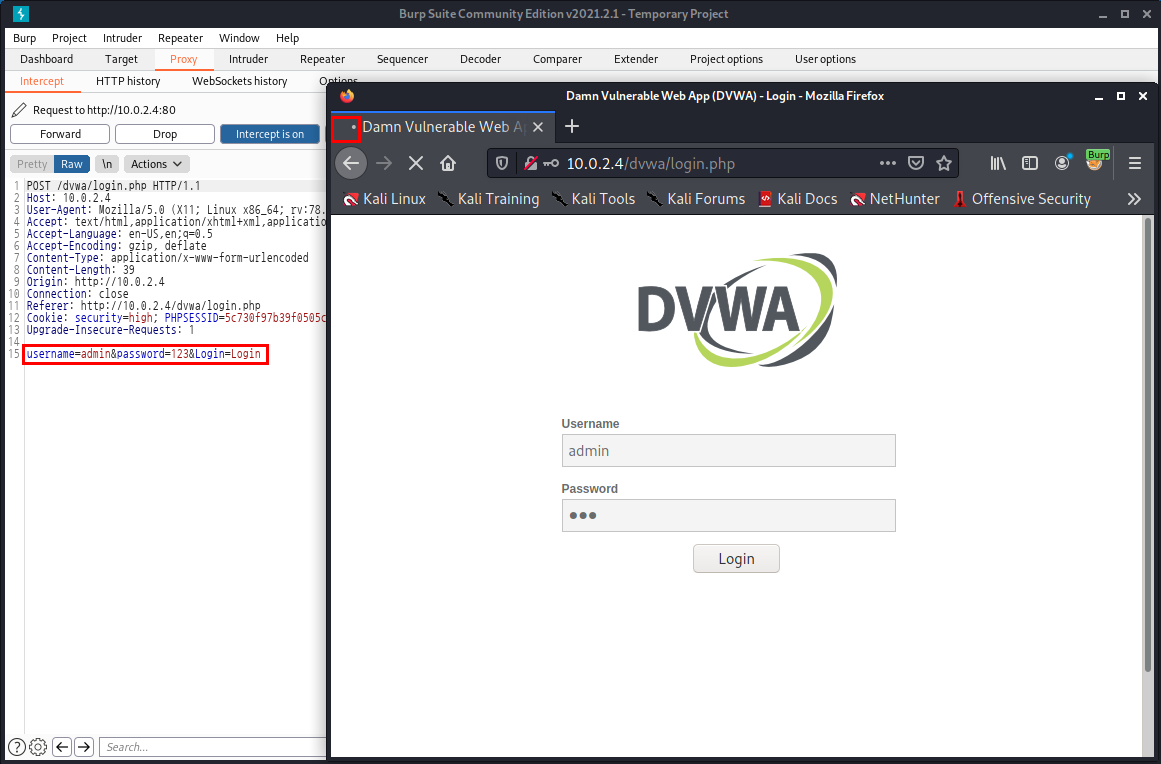Screen dimensions: 1161x764
Task: Open Firefox account icon
Action: coord(1063,163)
